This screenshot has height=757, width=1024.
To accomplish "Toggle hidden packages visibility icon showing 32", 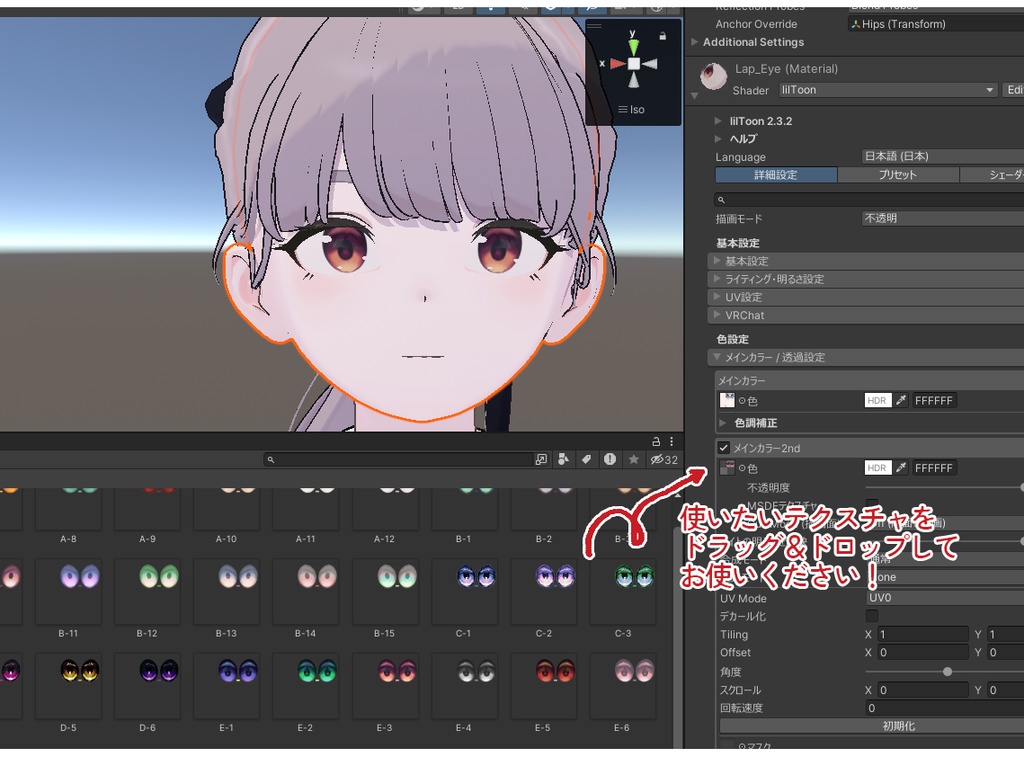I will [x=664, y=460].
